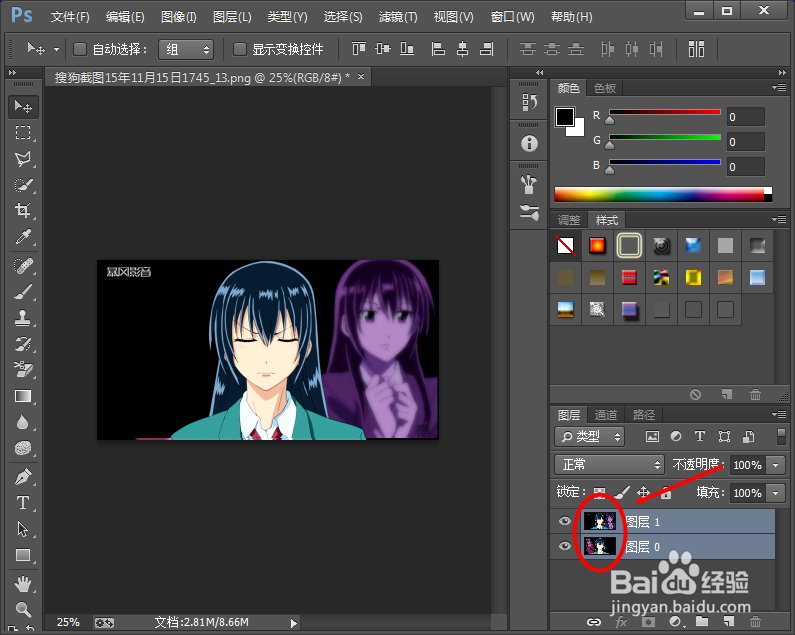The height and width of the screenshot is (635, 795).
Task: Click the align top edges button
Action: coord(359,49)
